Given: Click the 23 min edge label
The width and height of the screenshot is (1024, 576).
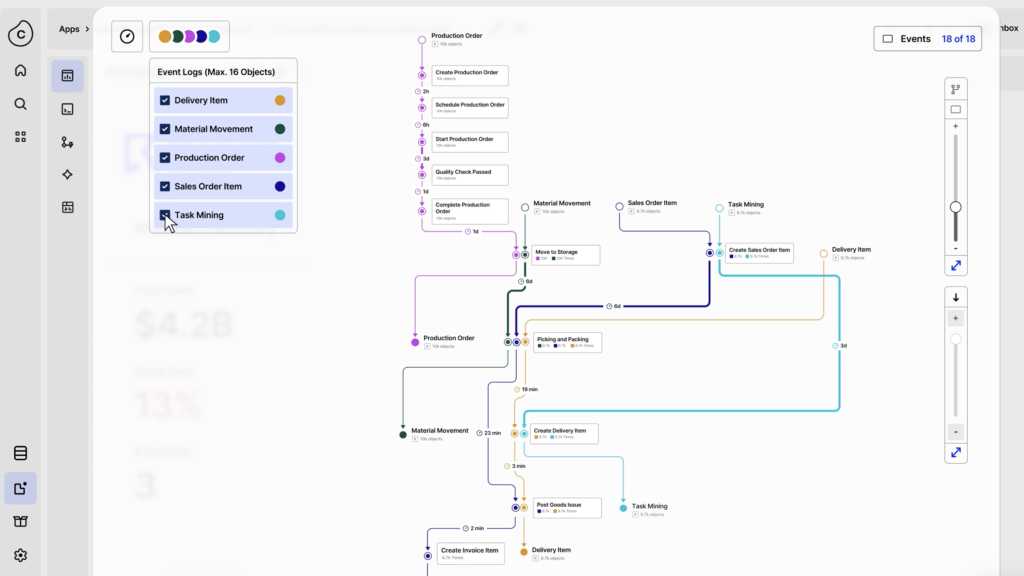Looking at the screenshot, I should point(489,433).
